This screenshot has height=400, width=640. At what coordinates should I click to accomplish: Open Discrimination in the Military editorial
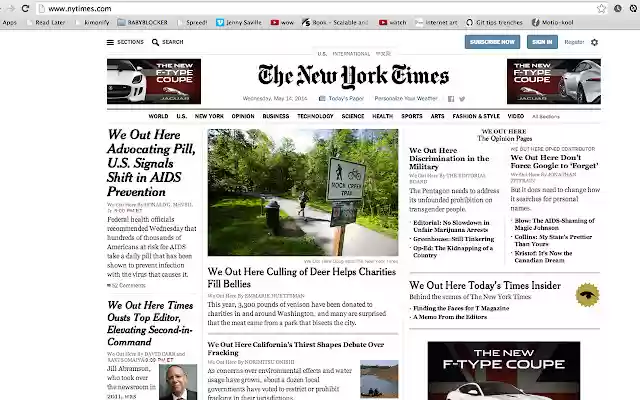click(x=449, y=158)
